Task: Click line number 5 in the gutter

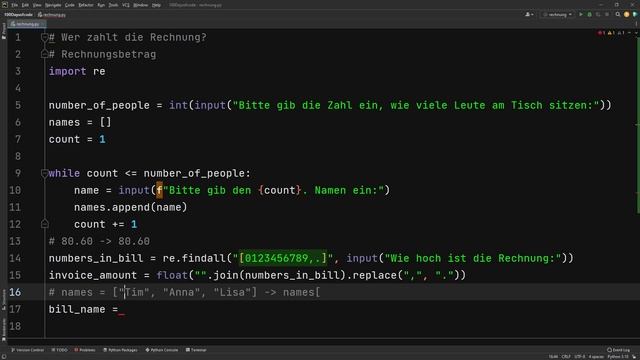Action: click(18, 105)
